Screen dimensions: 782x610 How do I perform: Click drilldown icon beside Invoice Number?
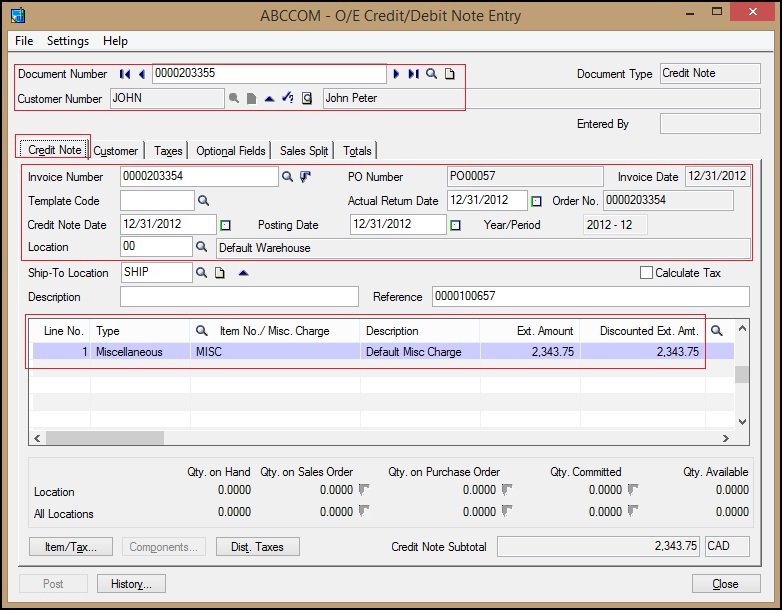pos(305,177)
